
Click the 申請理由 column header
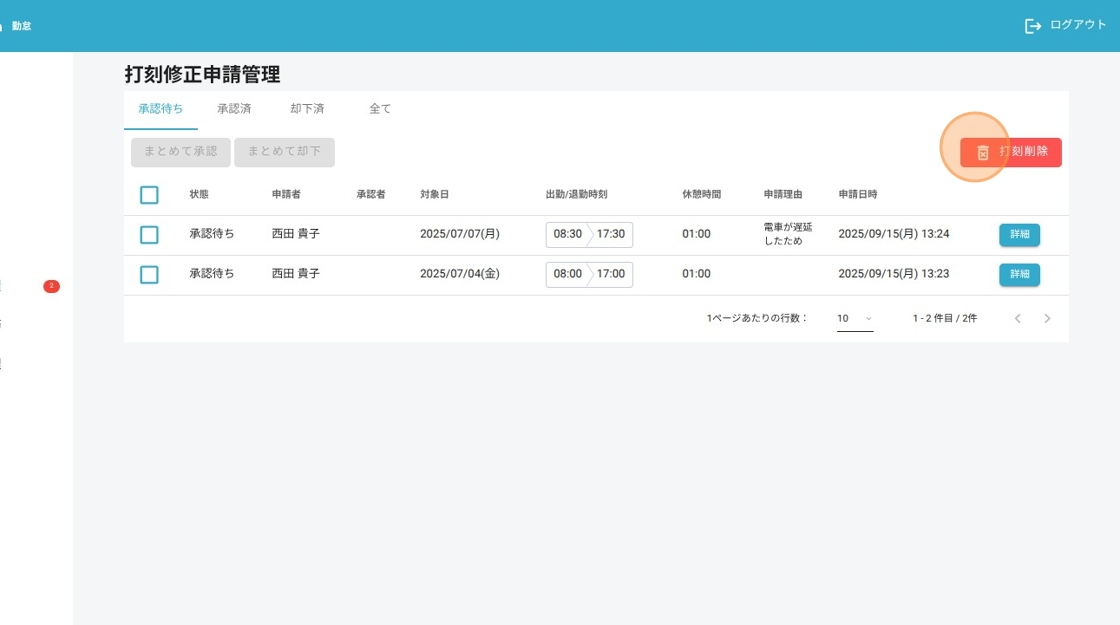click(783, 194)
